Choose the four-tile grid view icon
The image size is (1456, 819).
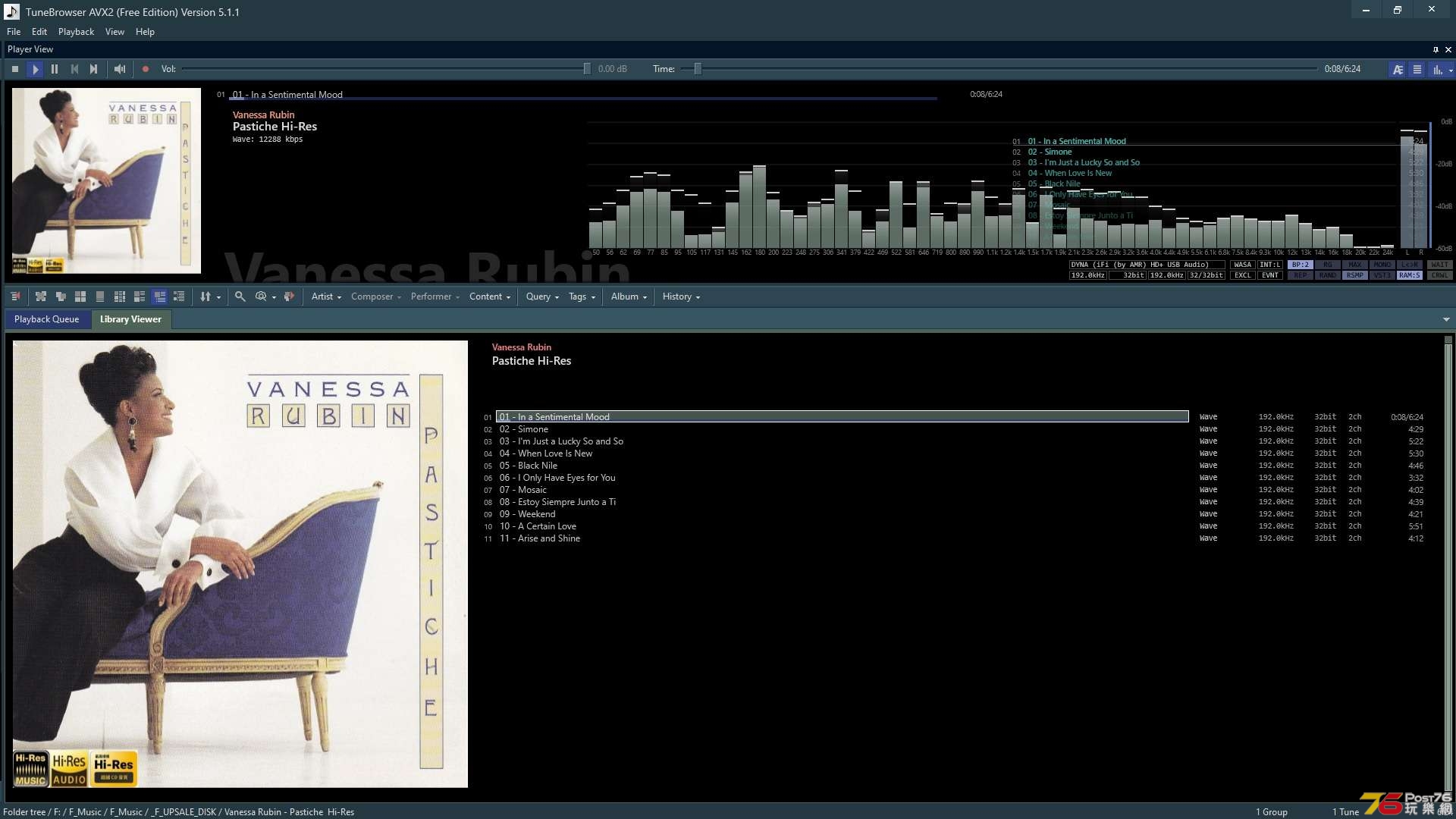point(80,297)
